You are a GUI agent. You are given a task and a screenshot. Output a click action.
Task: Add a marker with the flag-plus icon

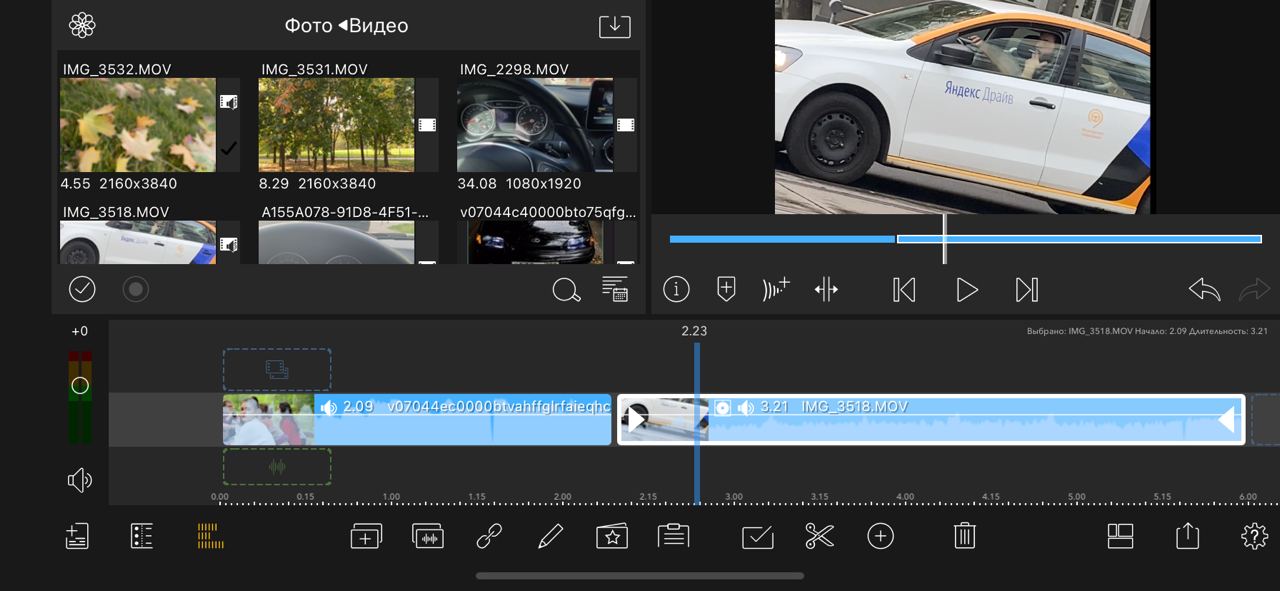tap(727, 290)
